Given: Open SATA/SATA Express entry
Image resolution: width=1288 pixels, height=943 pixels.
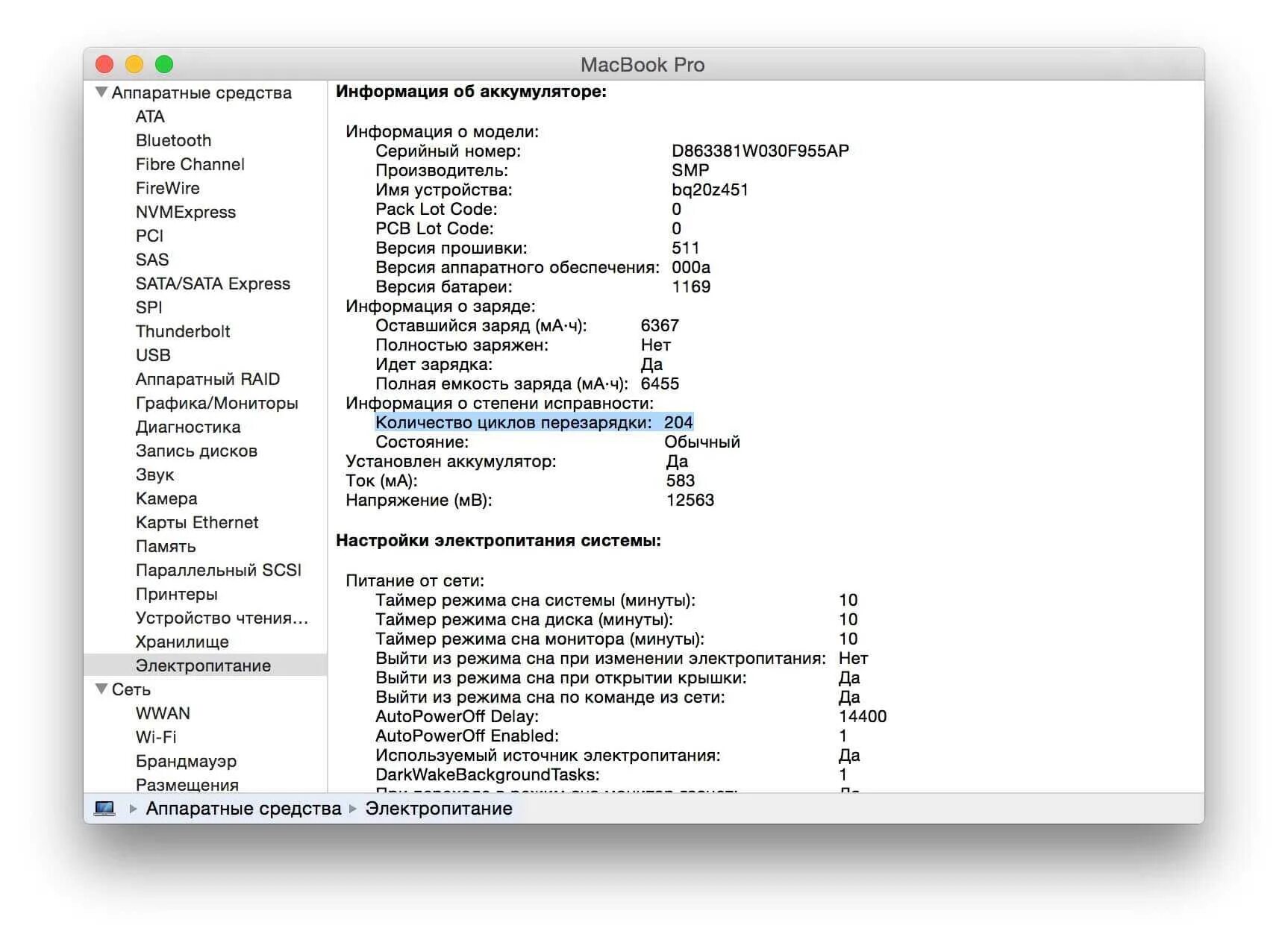Looking at the screenshot, I should 213,283.
